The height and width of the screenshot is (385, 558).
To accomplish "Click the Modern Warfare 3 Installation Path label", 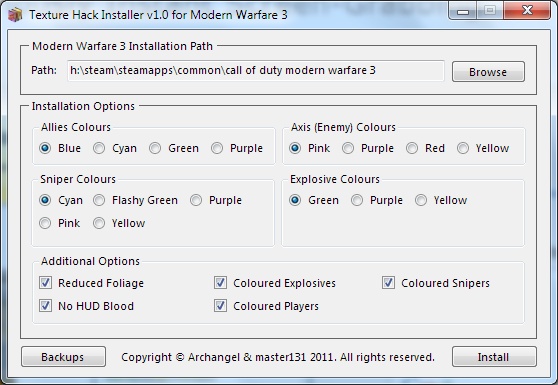I will (122, 46).
